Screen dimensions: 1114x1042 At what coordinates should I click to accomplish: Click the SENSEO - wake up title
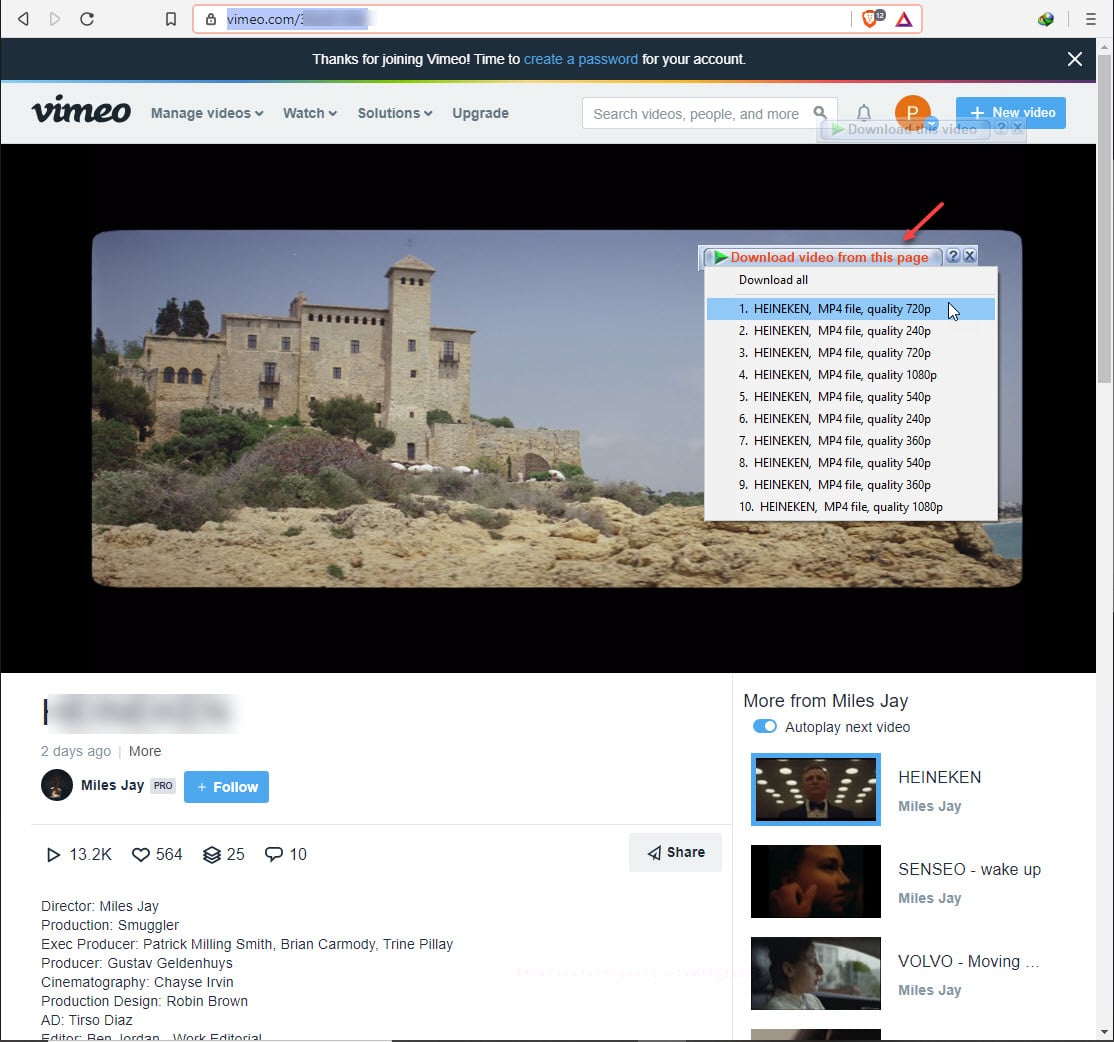pos(969,869)
